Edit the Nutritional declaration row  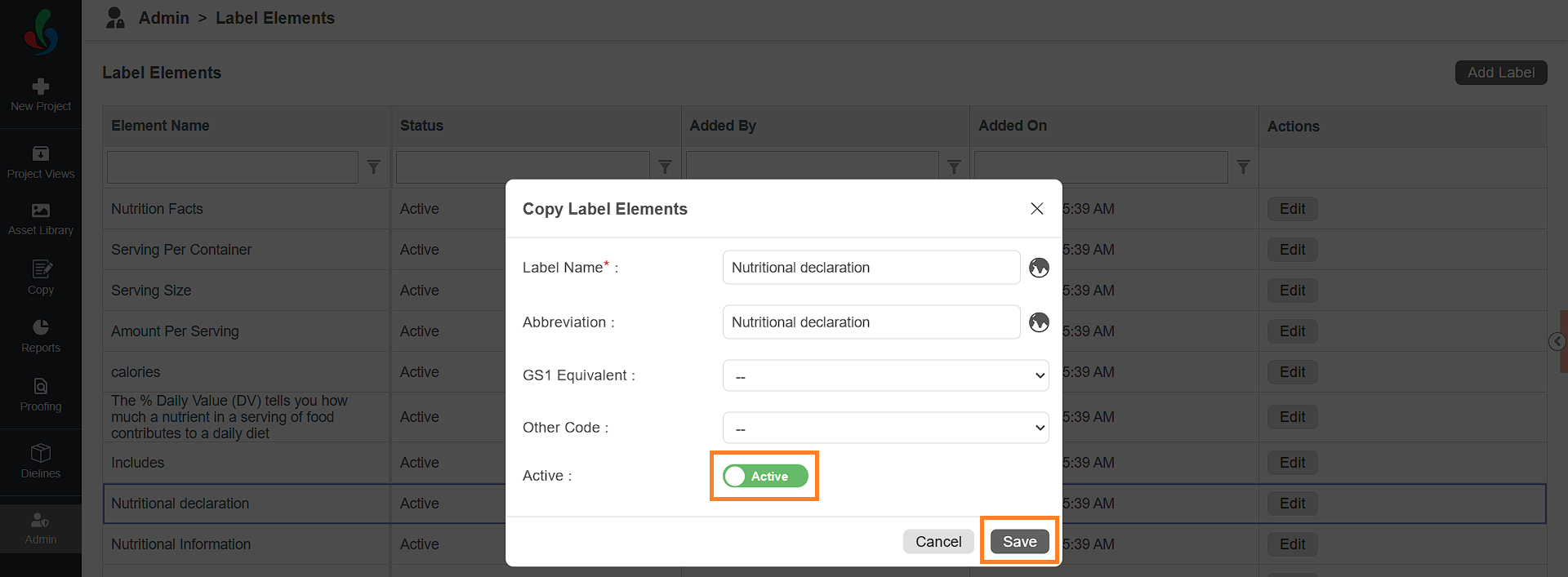[1292, 504]
